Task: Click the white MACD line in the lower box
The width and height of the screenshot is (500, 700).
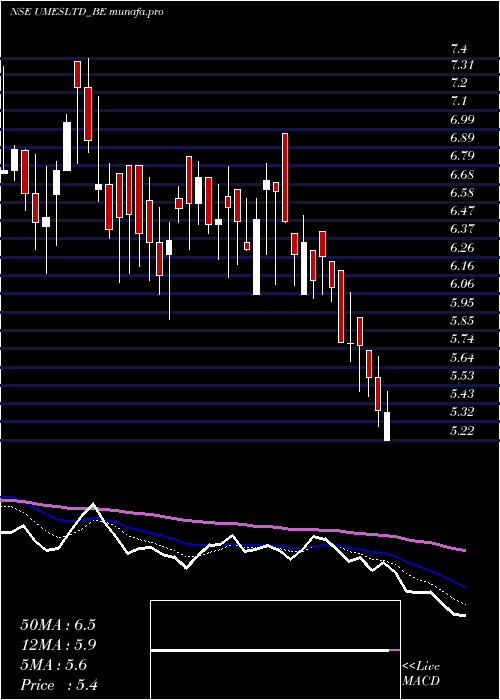Action: [270, 650]
